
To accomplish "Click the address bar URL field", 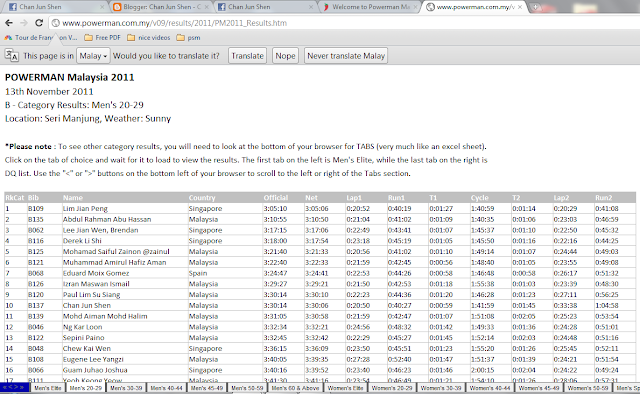I will (343, 23).
